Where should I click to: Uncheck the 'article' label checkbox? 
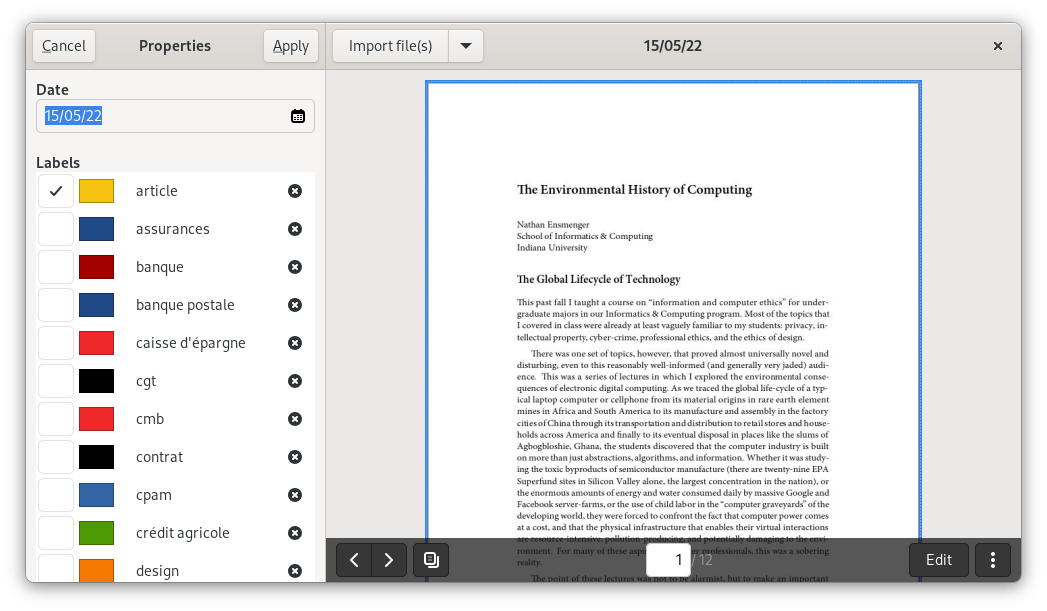coord(56,191)
